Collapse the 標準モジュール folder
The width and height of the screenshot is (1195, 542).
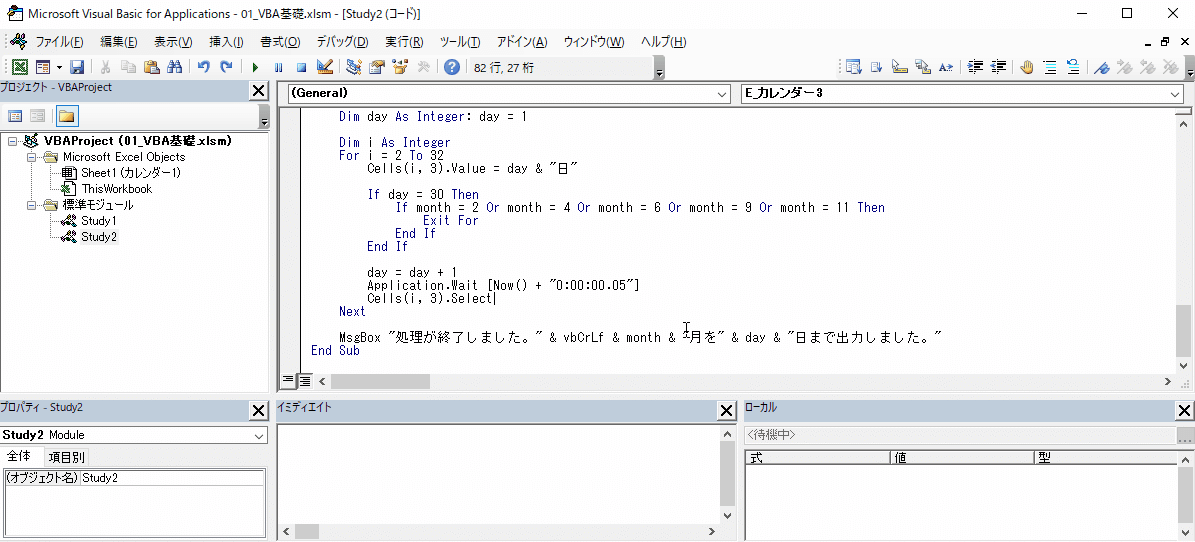pos(32,205)
